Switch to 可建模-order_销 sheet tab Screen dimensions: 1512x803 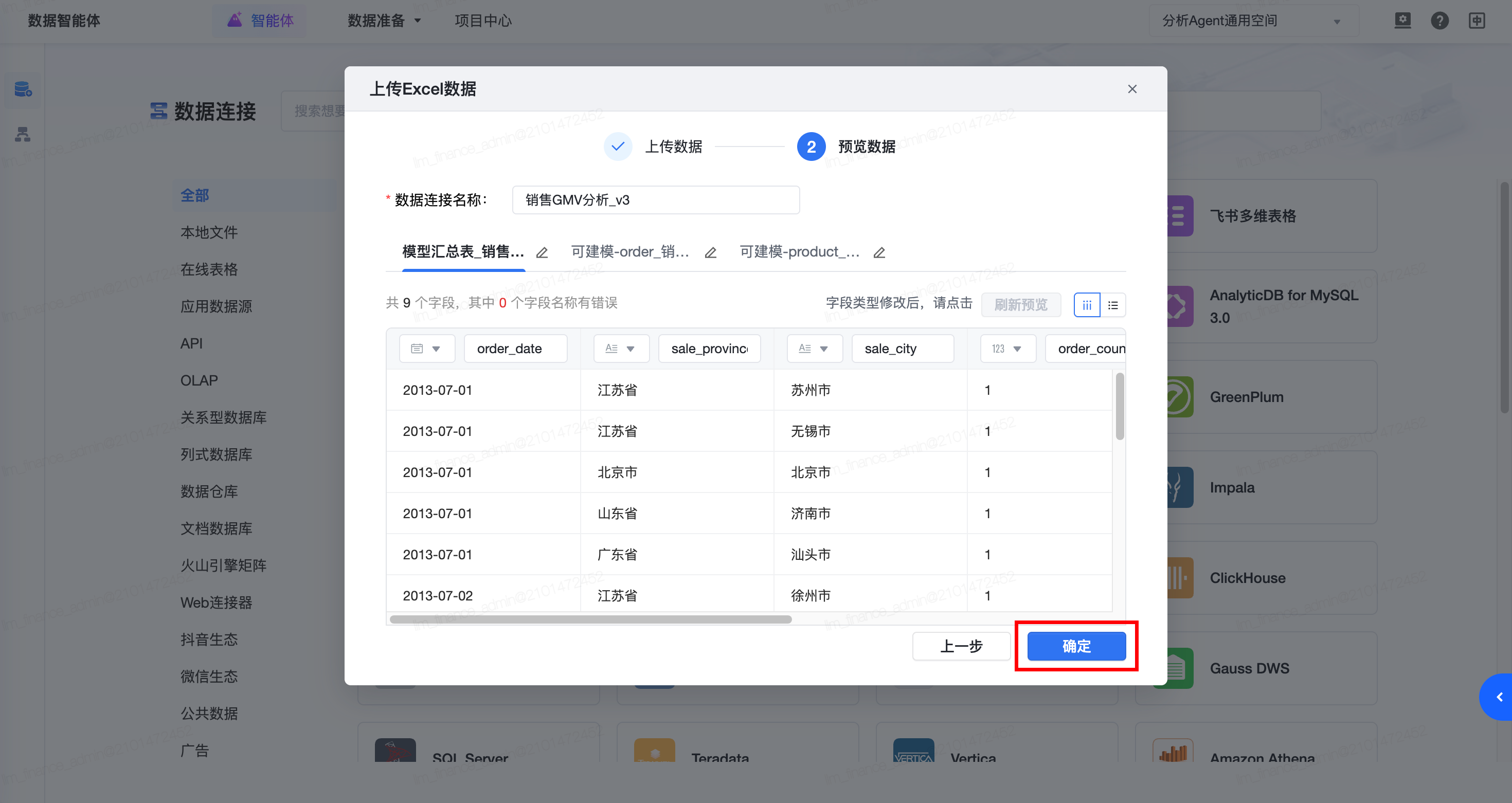click(x=630, y=252)
